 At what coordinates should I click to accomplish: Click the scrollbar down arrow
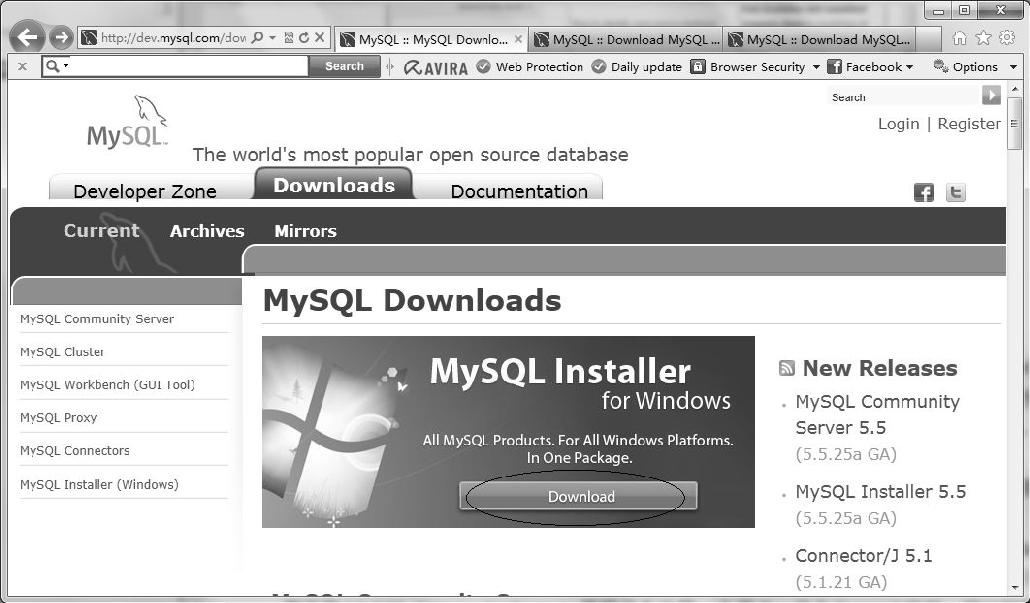[x=1014, y=589]
